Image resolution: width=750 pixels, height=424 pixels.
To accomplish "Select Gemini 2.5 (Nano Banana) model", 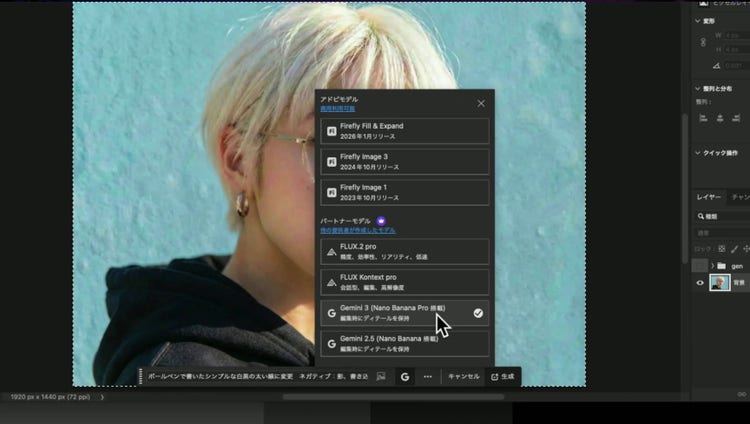I will coord(405,344).
